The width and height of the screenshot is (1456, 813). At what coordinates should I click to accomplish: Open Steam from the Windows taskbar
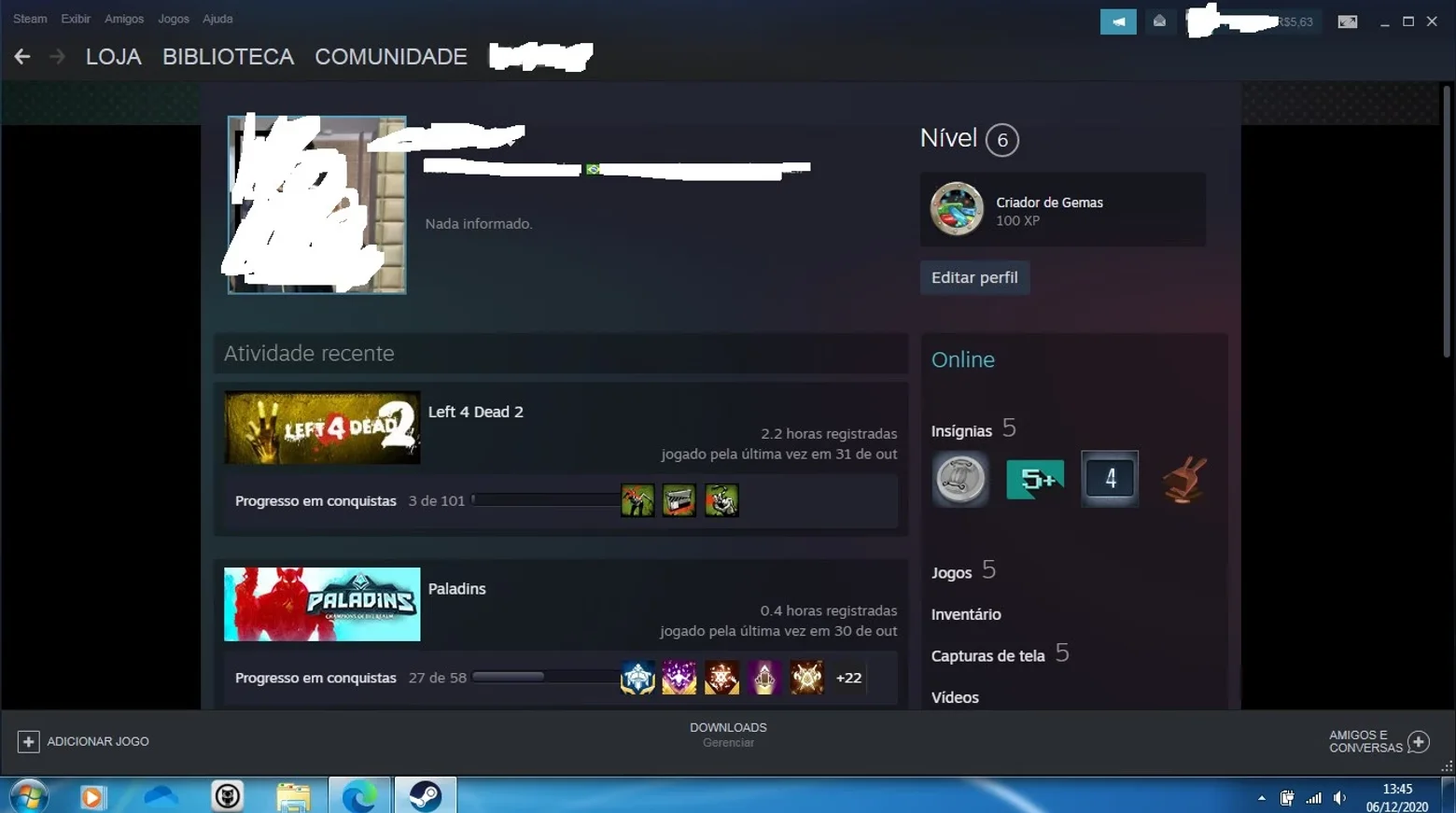tap(426, 796)
